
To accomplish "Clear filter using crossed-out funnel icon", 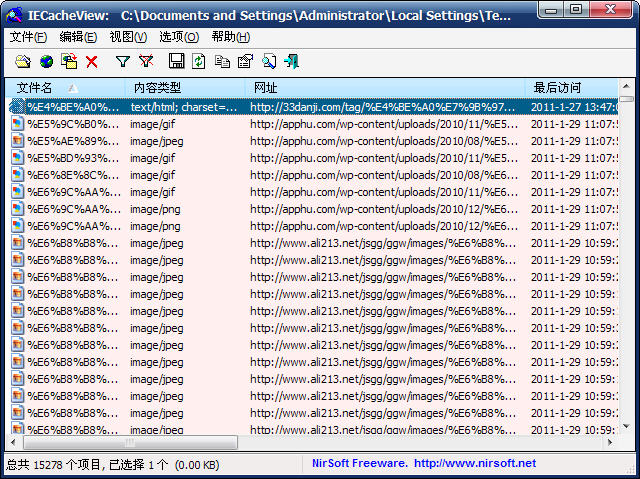I will pos(146,61).
